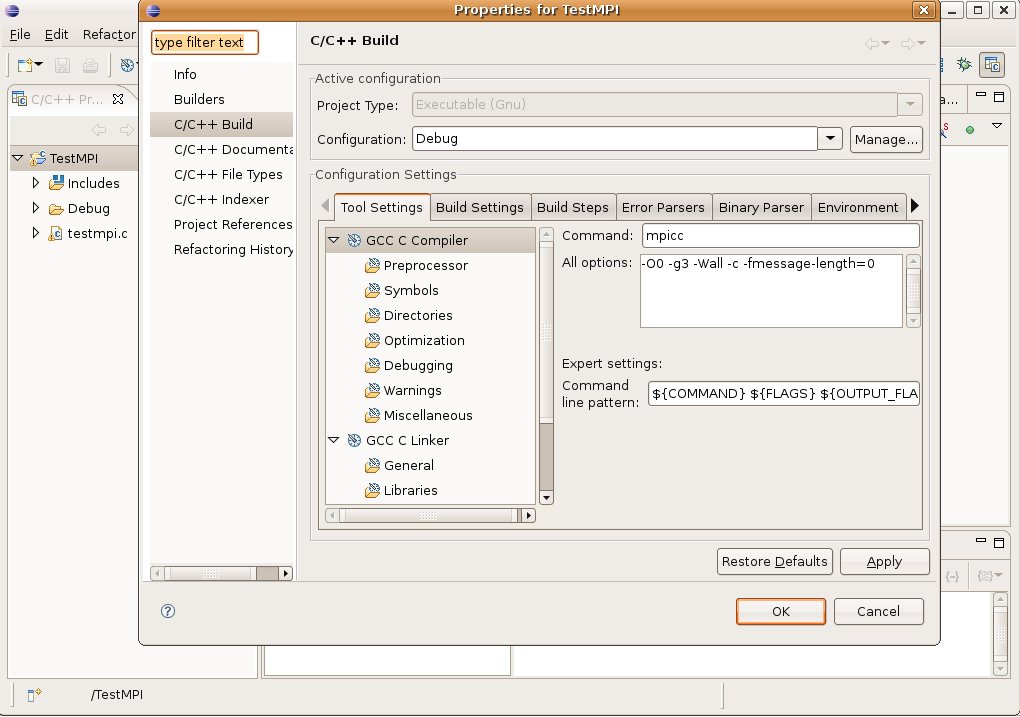Click the Manage... button

pyautogui.click(x=886, y=139)
